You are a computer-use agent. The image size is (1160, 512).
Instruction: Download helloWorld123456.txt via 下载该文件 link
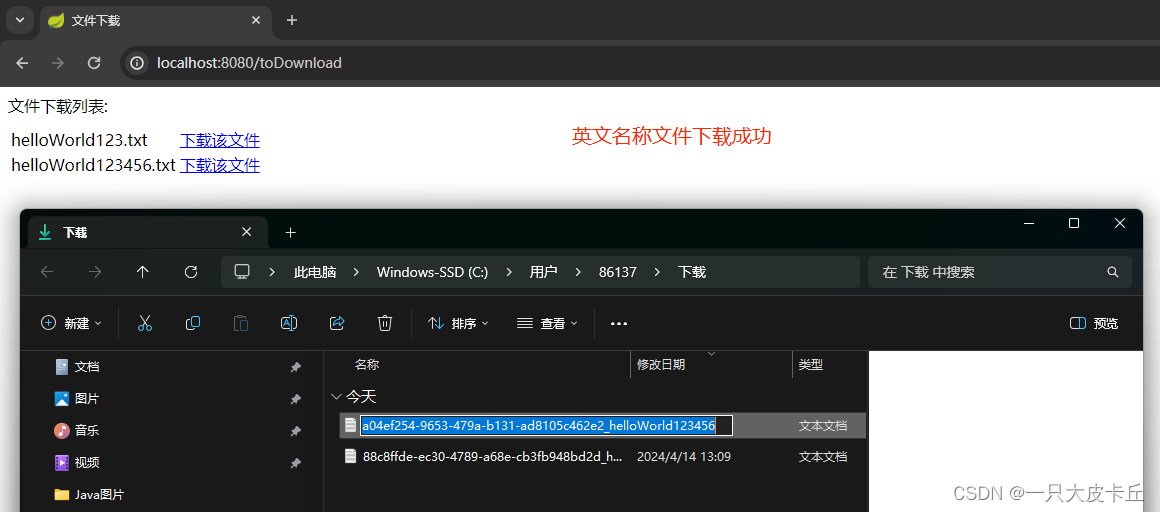click(220, 165)
